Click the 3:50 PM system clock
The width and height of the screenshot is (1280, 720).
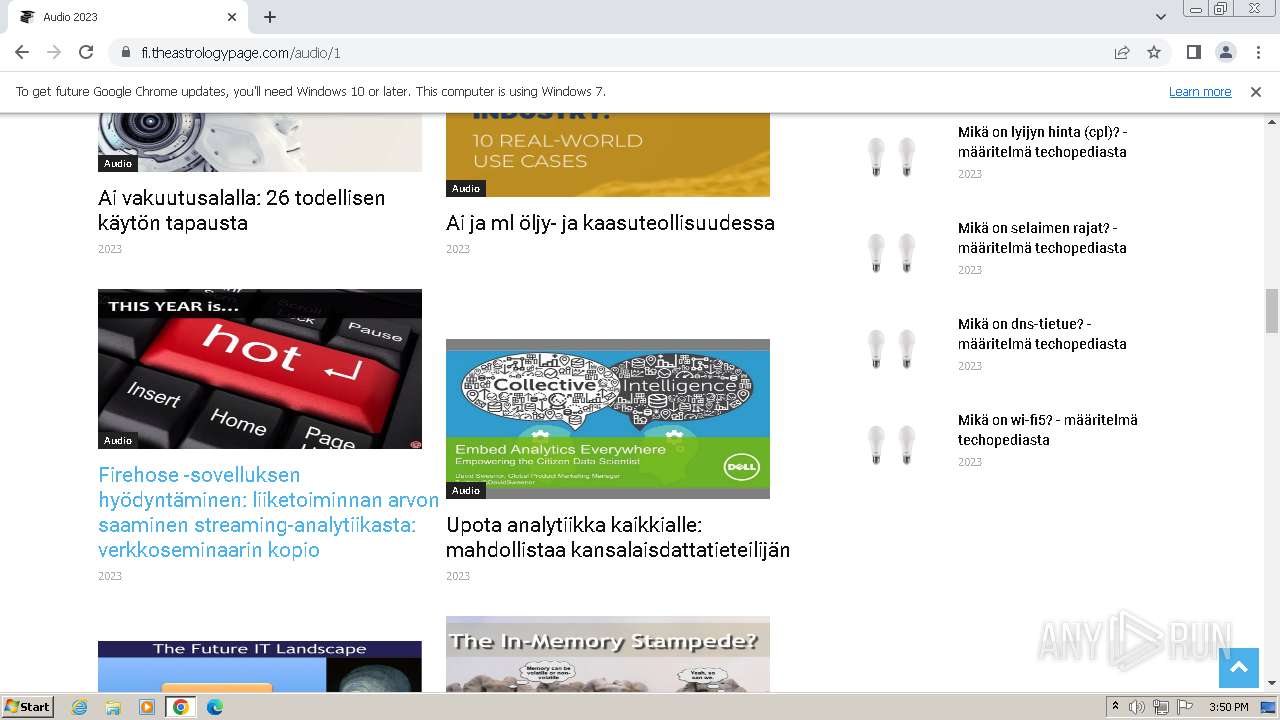click(1228, 707)
